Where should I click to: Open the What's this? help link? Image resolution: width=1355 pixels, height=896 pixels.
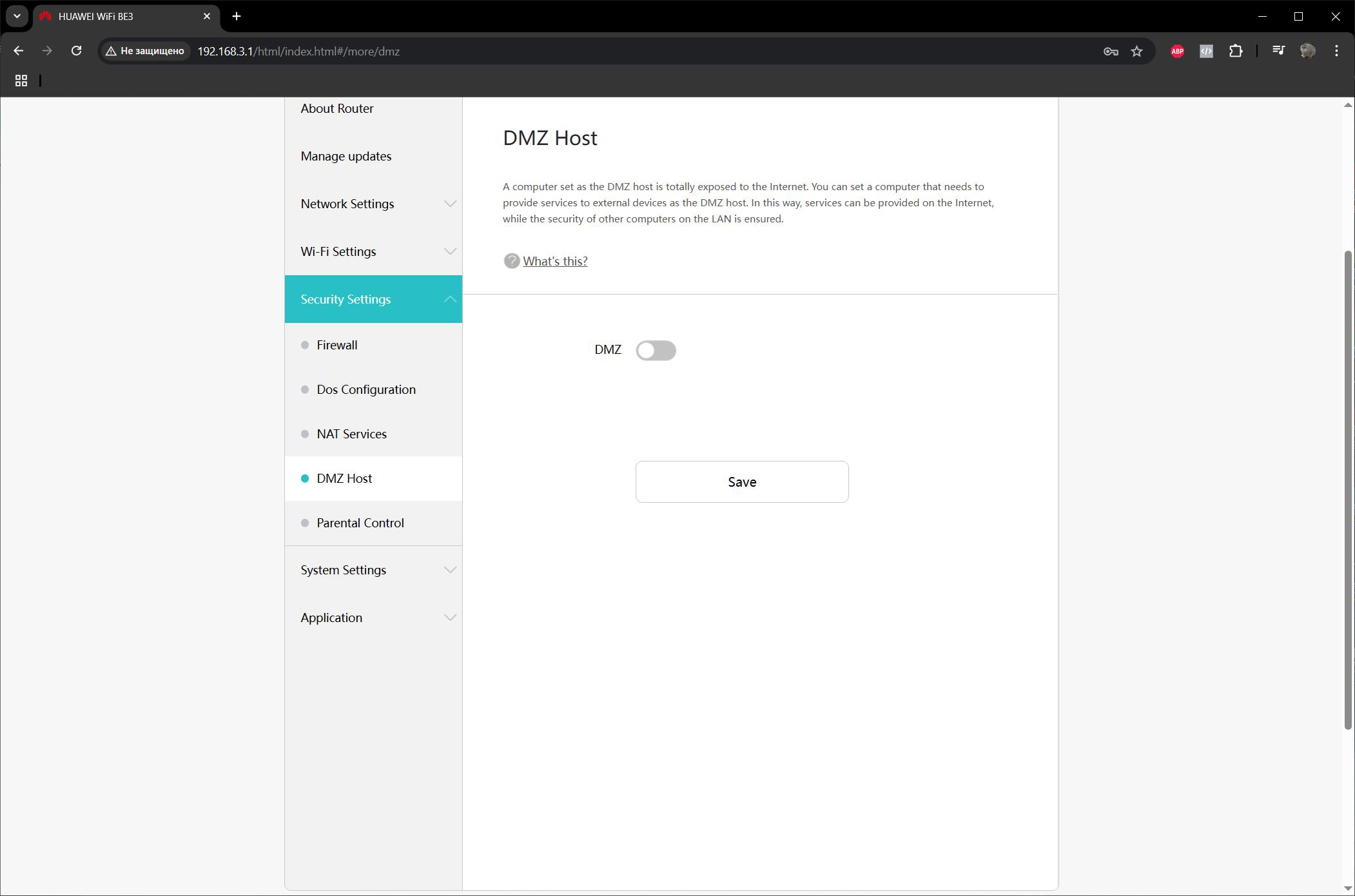pos(555,261)
